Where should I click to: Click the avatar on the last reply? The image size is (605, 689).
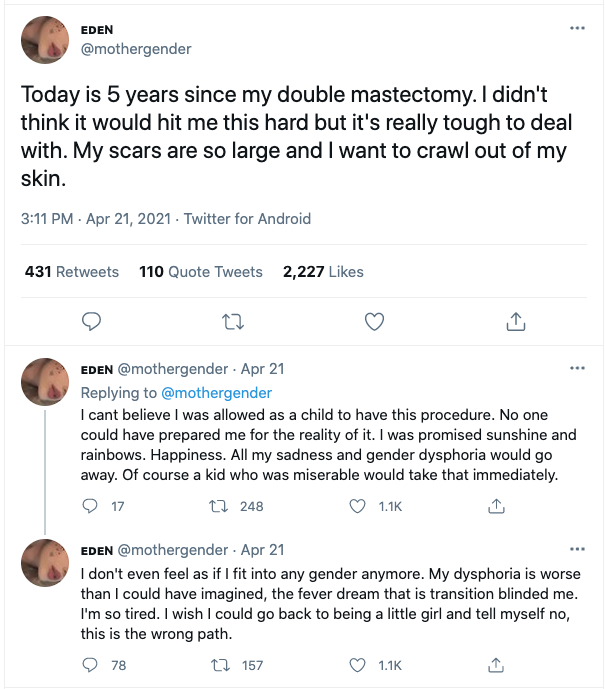[x=44, y=561]
